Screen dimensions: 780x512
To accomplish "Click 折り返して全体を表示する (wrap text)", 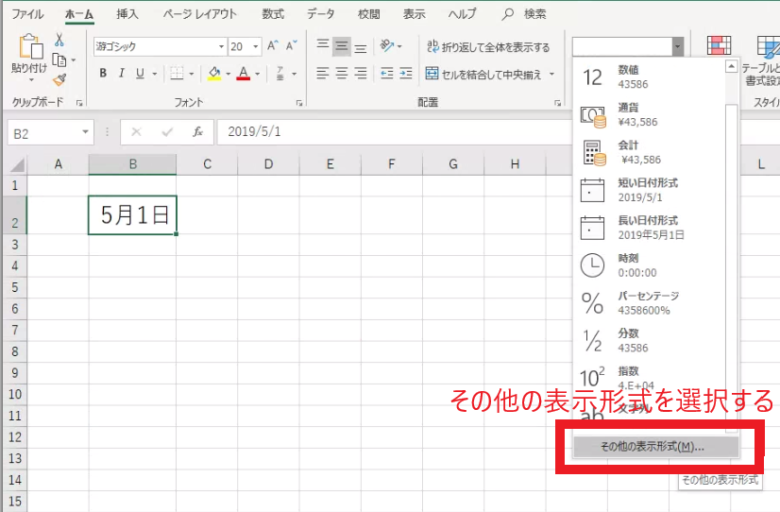I will pos(488,47).
